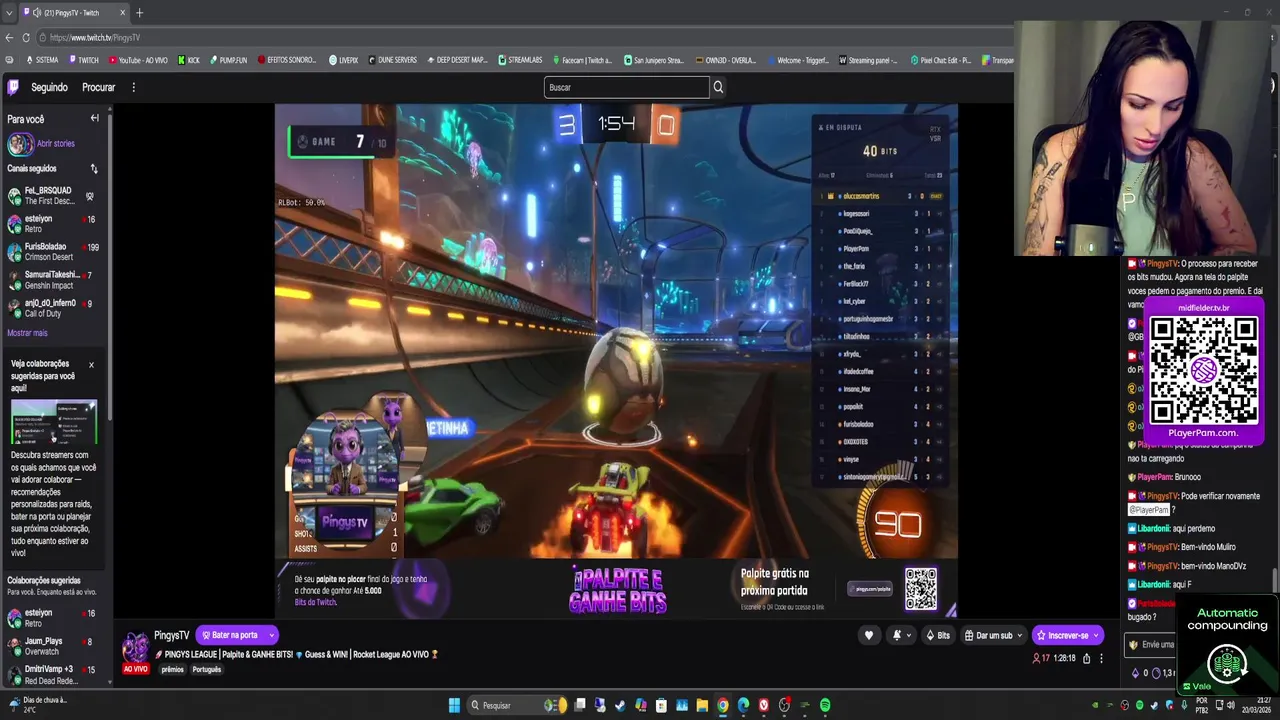Click the PlayerPam username in chat
The height and width of the screenshot is (720, 1280).
pos(1154,477)
